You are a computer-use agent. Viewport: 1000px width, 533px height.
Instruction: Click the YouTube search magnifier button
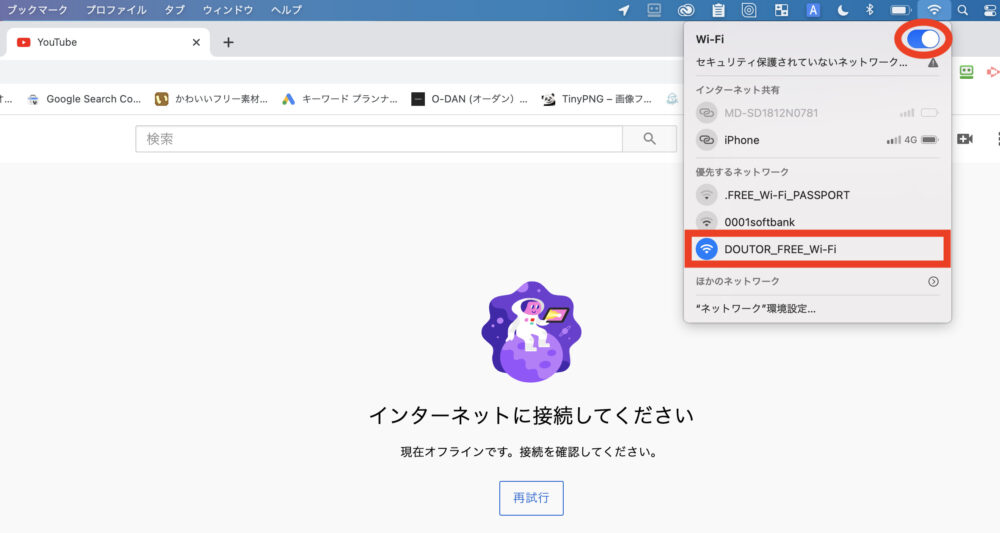click(649, 138)
